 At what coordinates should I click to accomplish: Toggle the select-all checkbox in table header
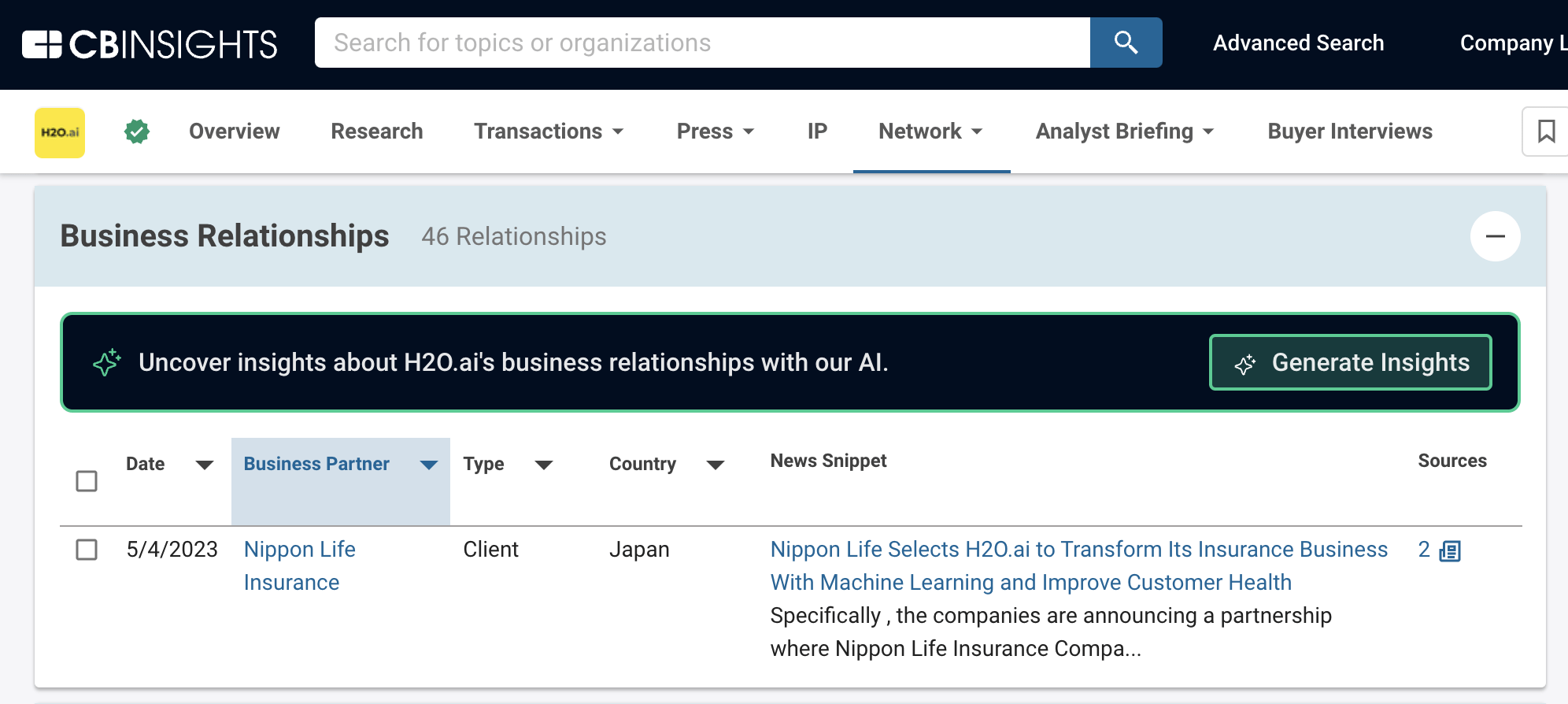click(87, 481)
